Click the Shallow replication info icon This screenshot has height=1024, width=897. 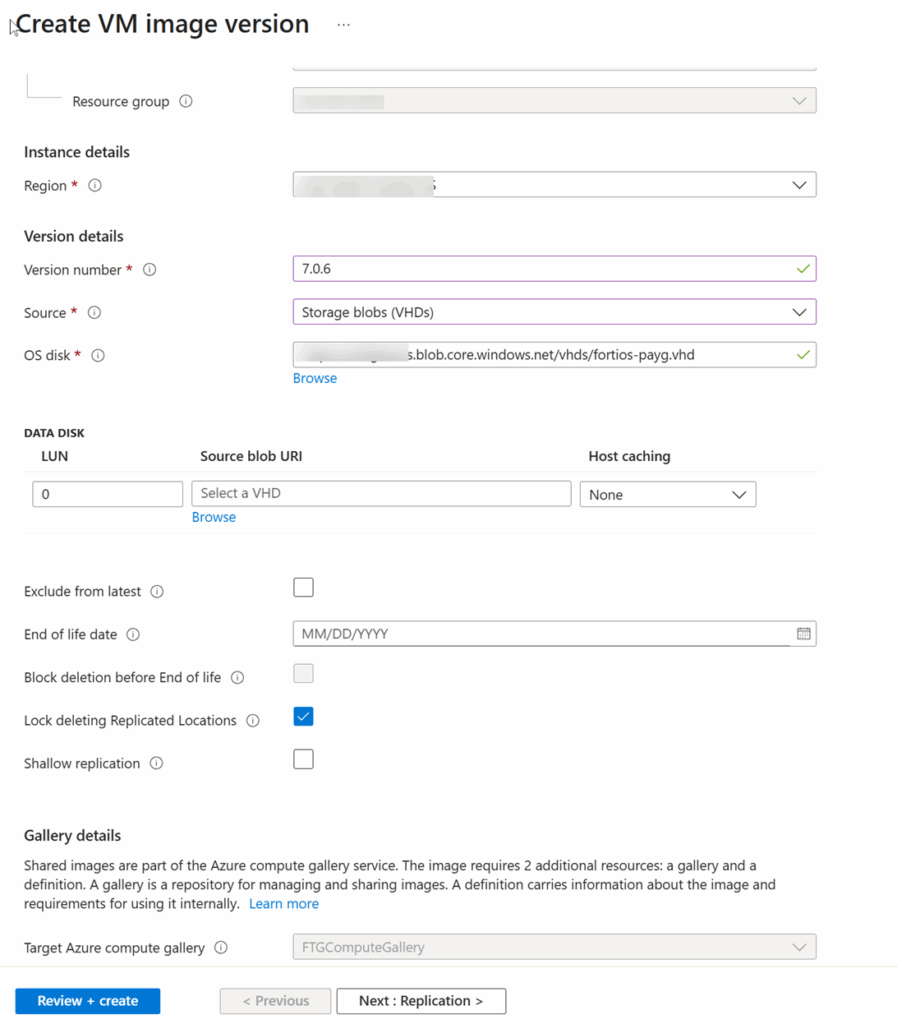tap(157, 764)
